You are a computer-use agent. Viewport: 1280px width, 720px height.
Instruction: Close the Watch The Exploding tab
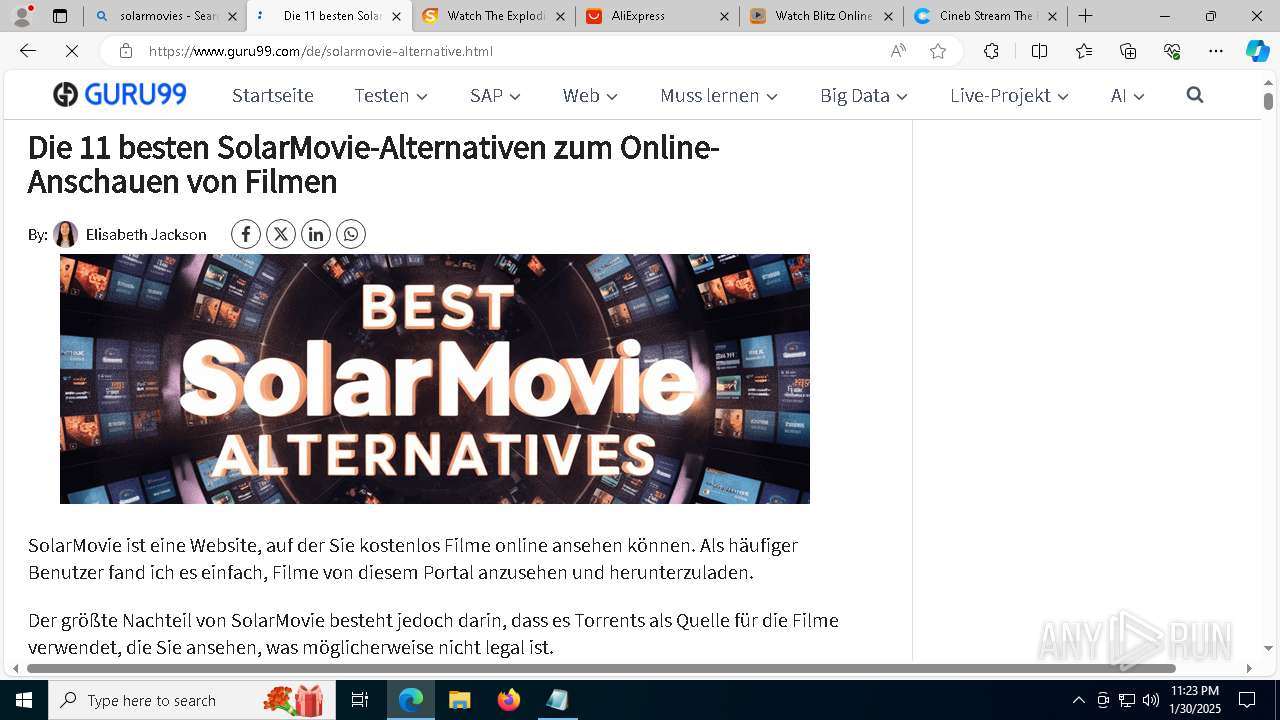coord(560,16)
